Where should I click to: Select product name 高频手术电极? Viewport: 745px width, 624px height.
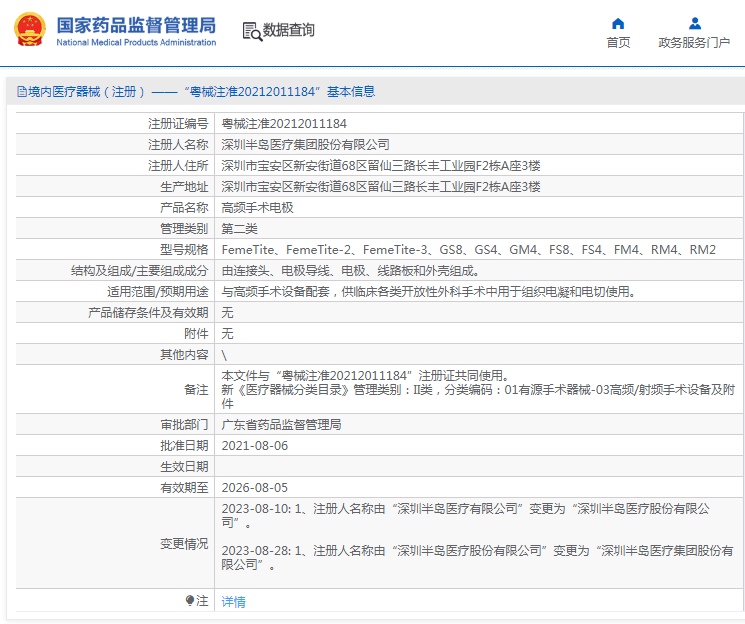258,207
